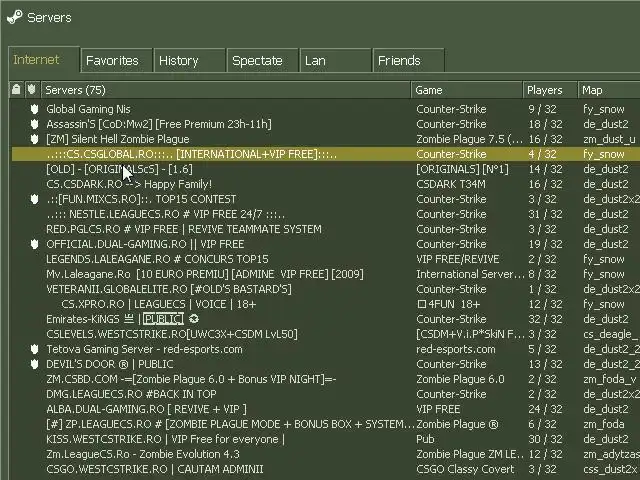The image size is (640, 480).
Task: Select CSLEVELS.WESTCSTRIKE.RO UWC3X+CSDM server
Action: click(x=326, y=334)
